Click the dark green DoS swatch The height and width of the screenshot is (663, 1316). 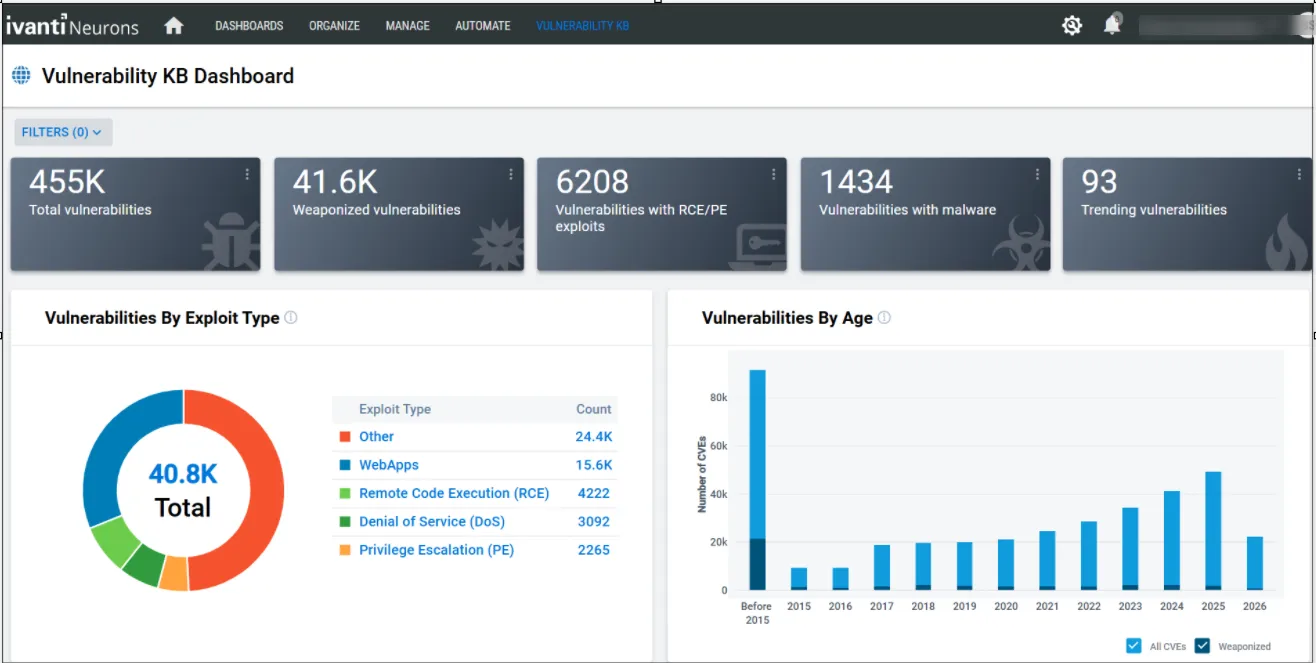(x=345, y=522)
